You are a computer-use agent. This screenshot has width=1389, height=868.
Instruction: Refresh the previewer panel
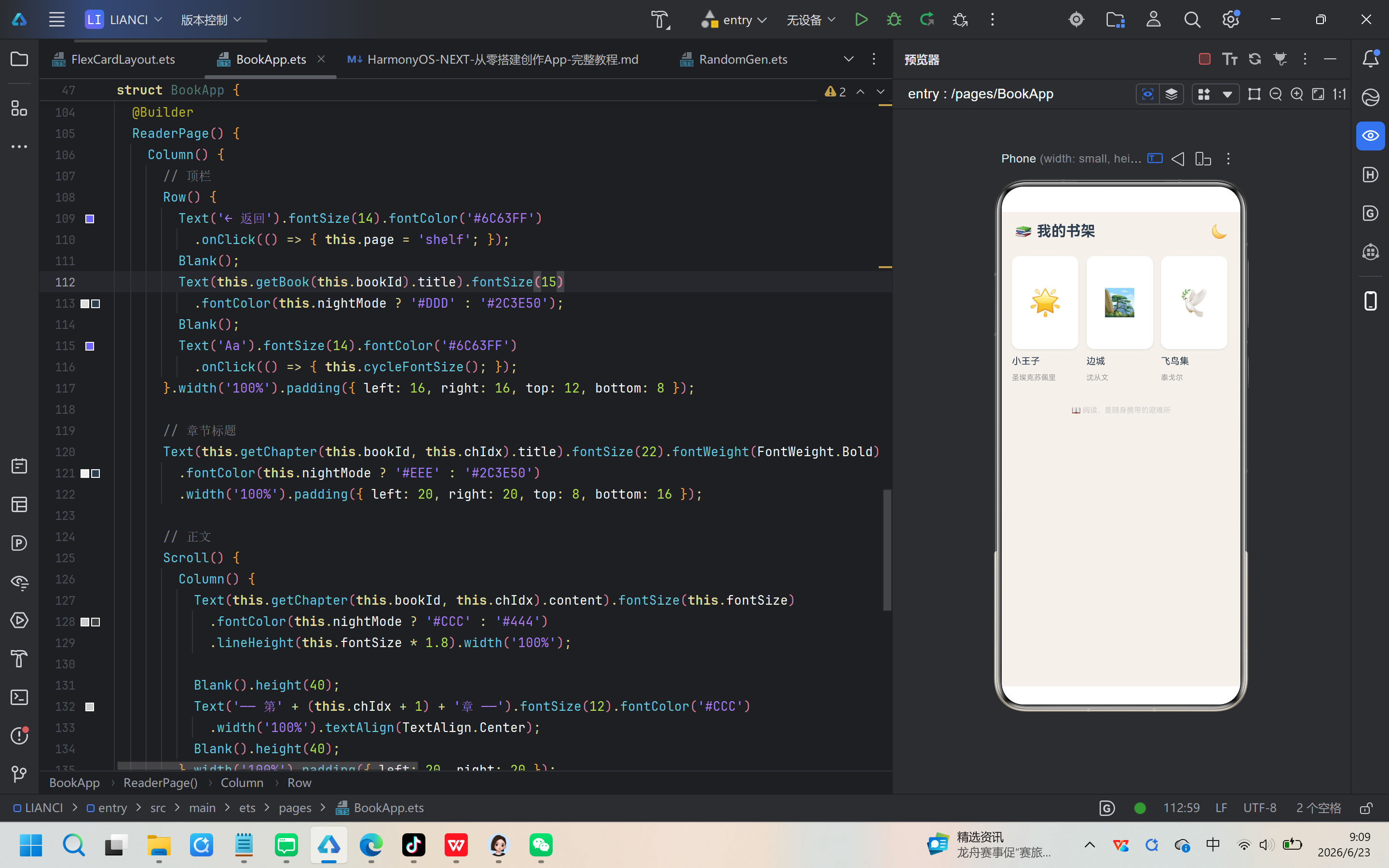point(1255,59)
